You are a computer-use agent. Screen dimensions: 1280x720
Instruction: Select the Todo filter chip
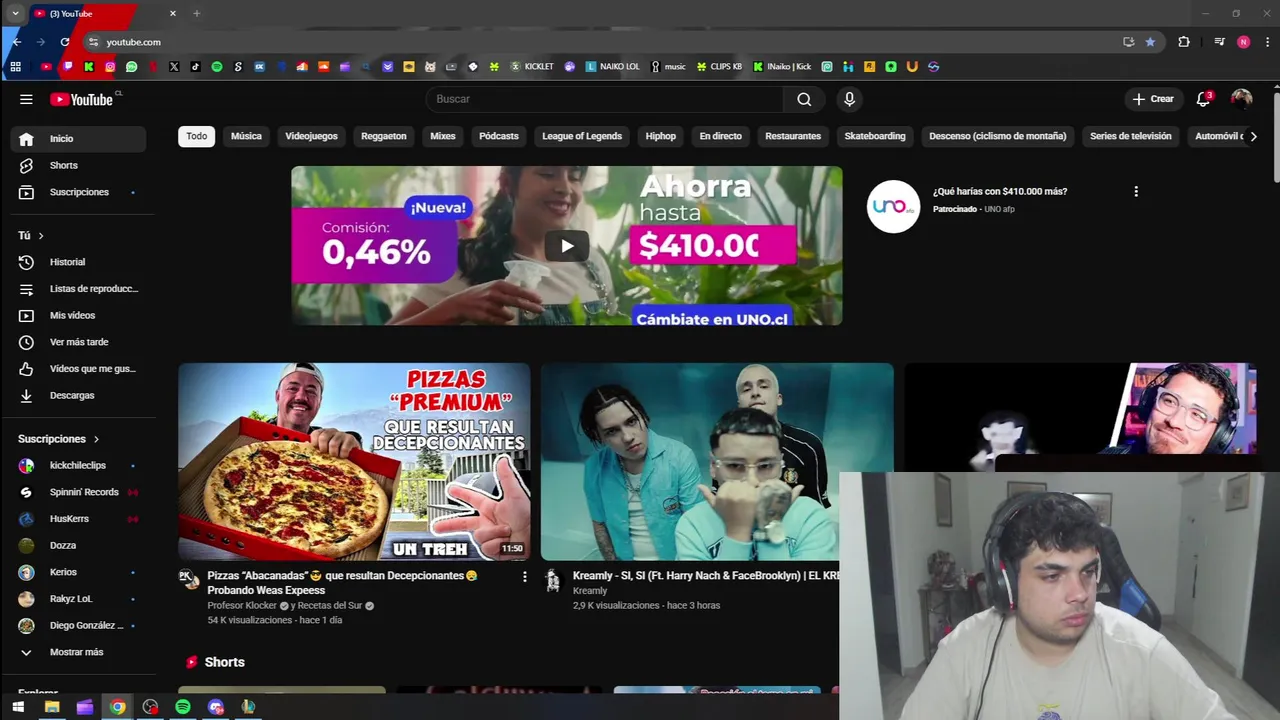pyautogui.click(x=197, y=136)
